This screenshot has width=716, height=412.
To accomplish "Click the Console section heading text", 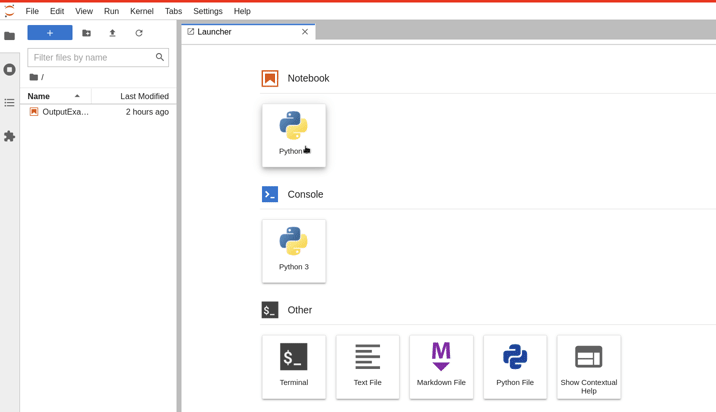I will [305, 194].
